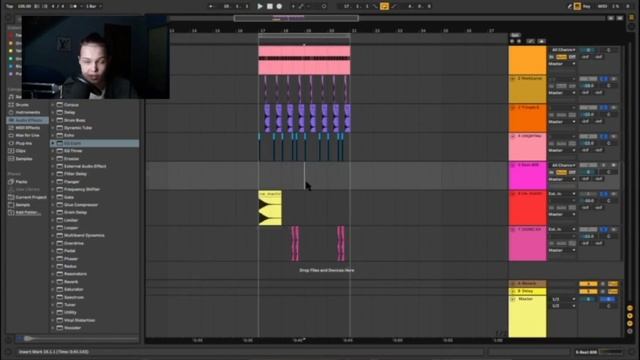Open Packs under Places

point(21,182)
